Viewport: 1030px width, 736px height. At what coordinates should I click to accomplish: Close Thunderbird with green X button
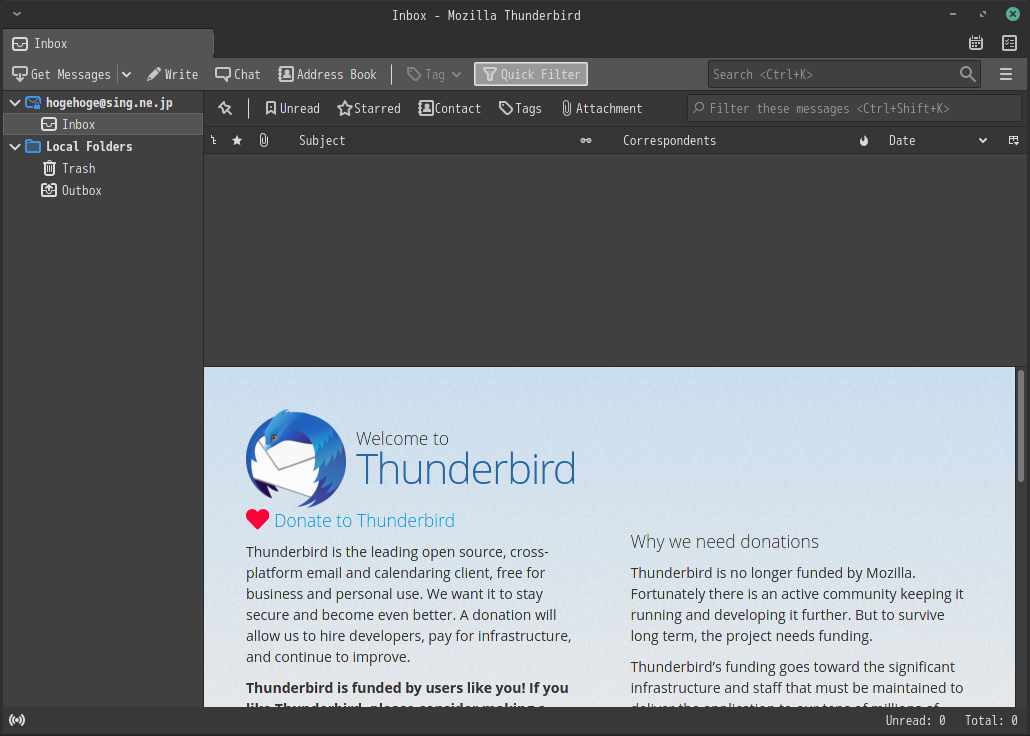pos(1012,14)
